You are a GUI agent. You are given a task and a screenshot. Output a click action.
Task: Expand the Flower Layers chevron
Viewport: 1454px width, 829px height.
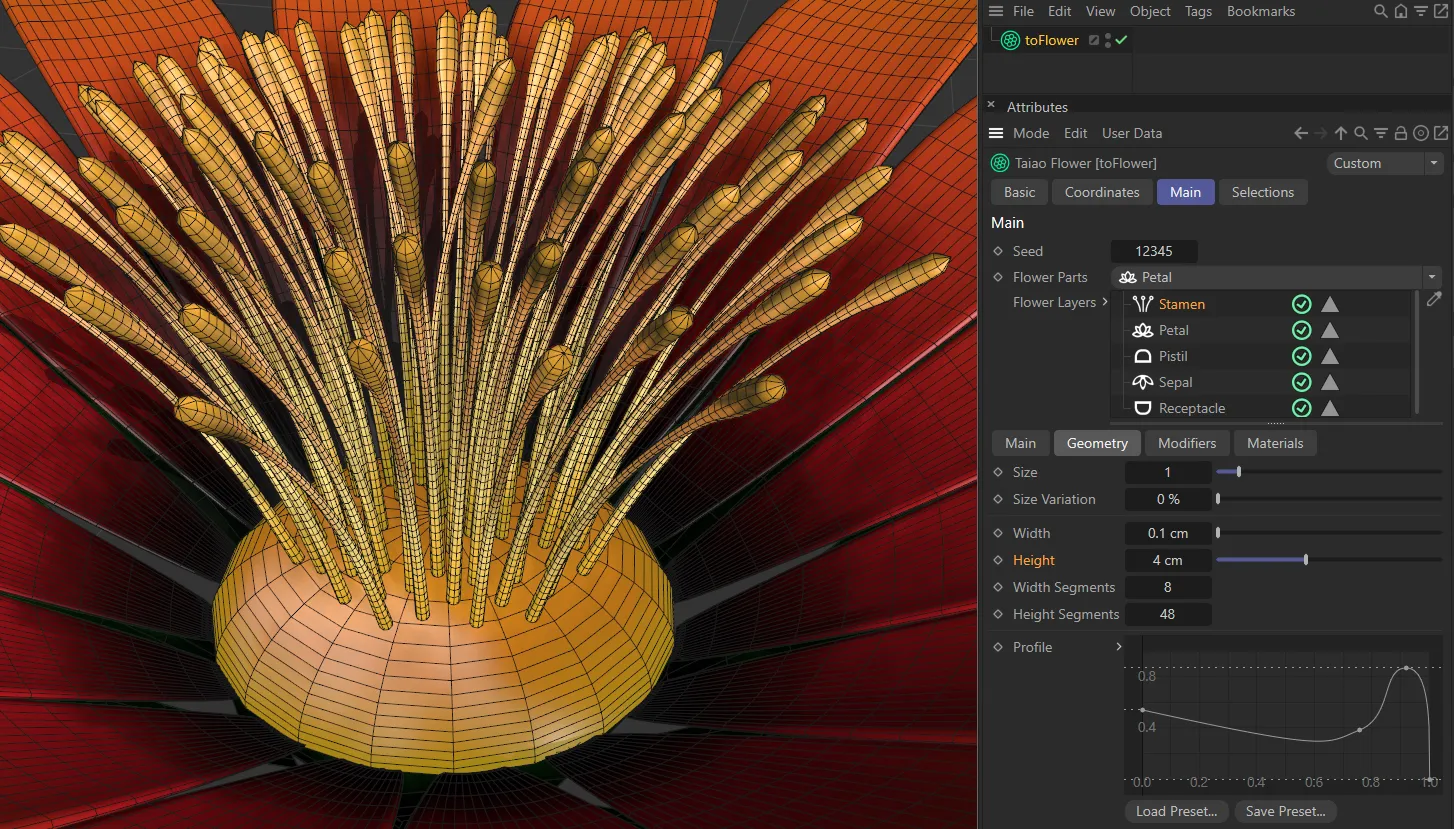(x=1106, y=302)
